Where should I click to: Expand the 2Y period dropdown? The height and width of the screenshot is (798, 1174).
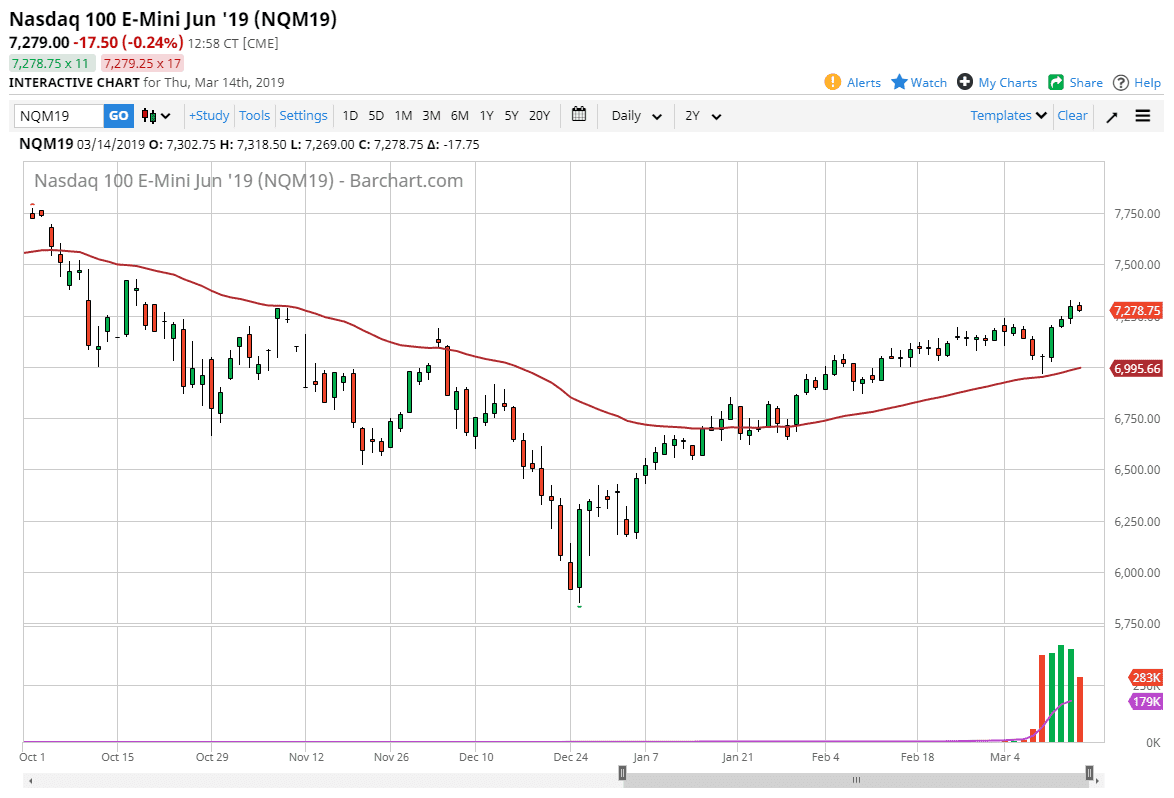coord(702,115)
